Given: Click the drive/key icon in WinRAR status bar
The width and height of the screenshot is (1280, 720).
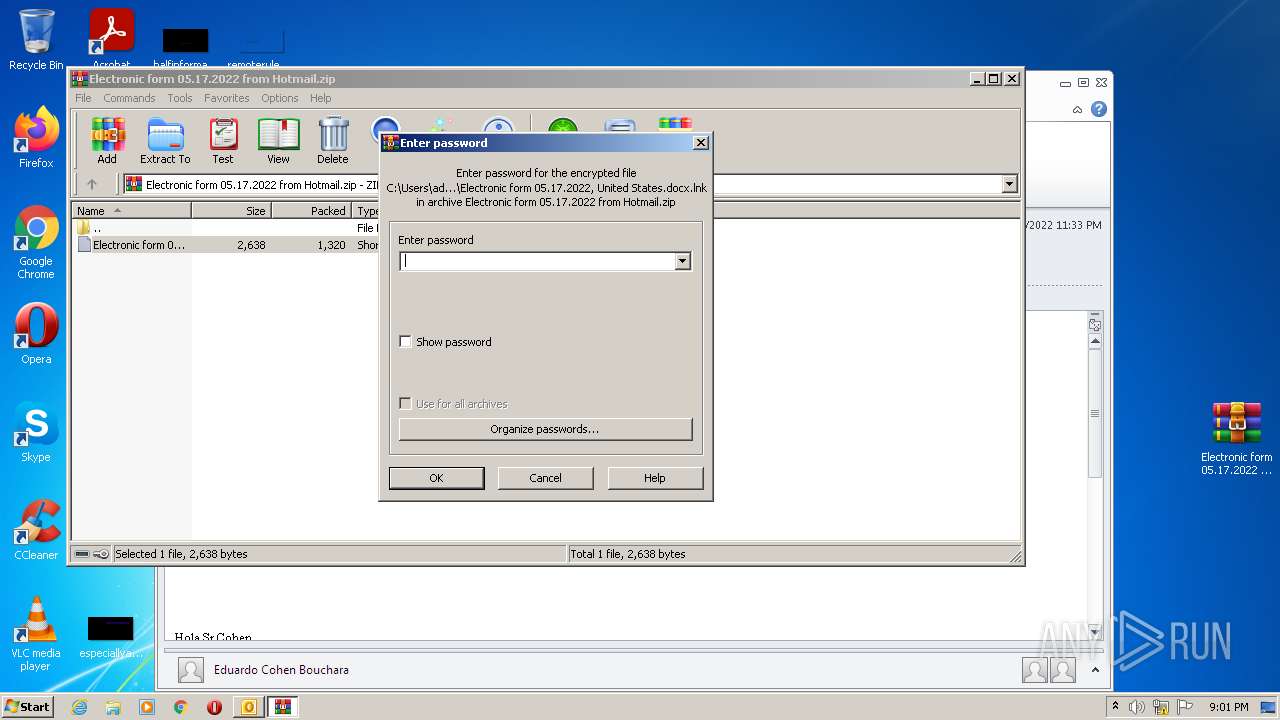Looking at the screenshot, I should (x=92, y=554).
